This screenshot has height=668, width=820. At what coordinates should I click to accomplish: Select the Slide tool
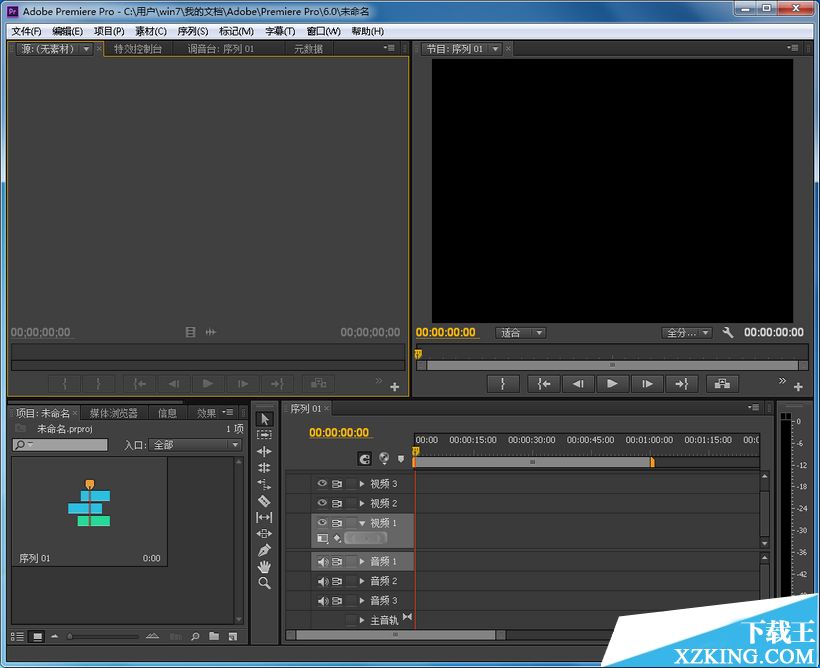264,534
